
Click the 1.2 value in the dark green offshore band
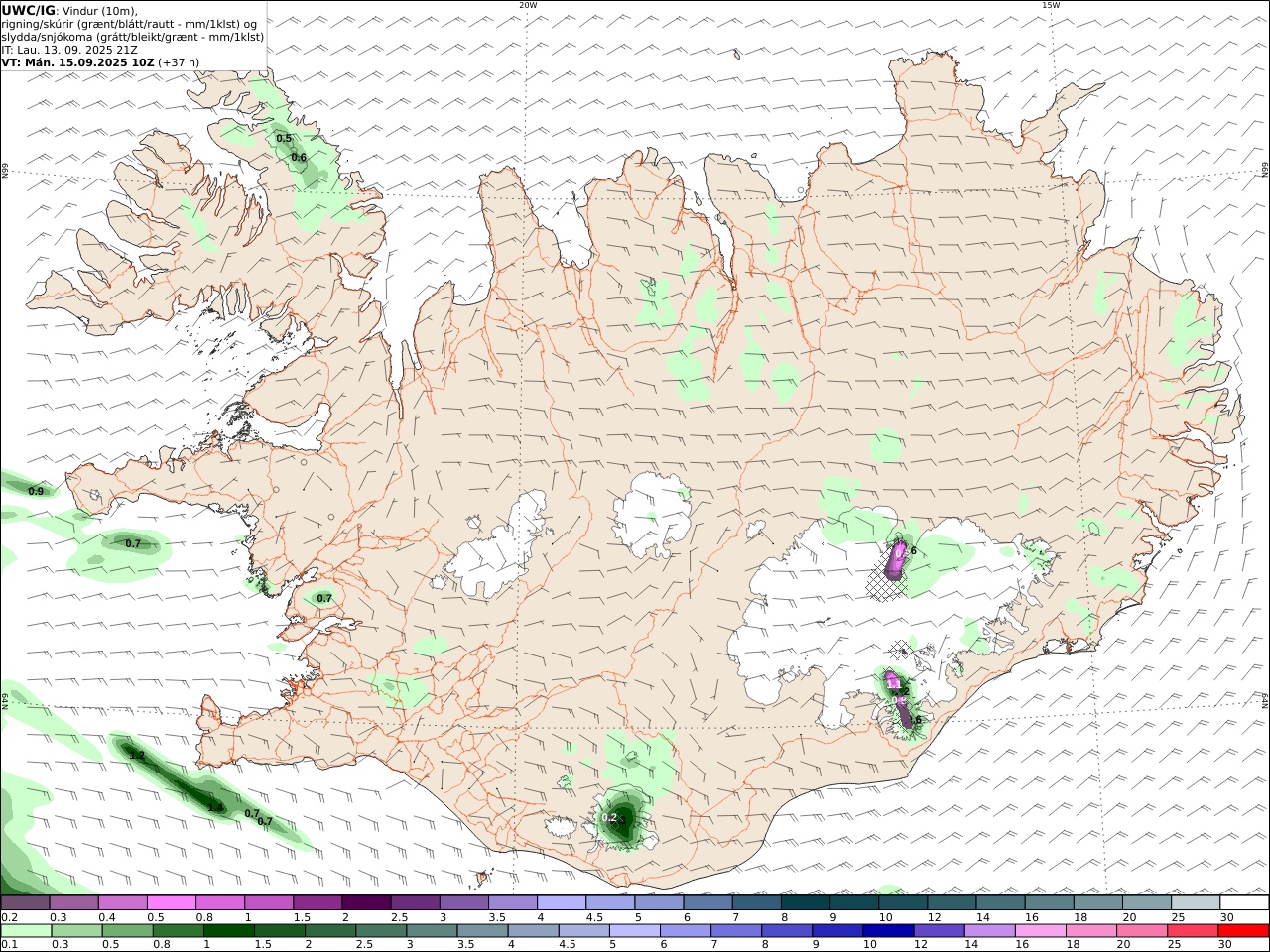[137, 756]
